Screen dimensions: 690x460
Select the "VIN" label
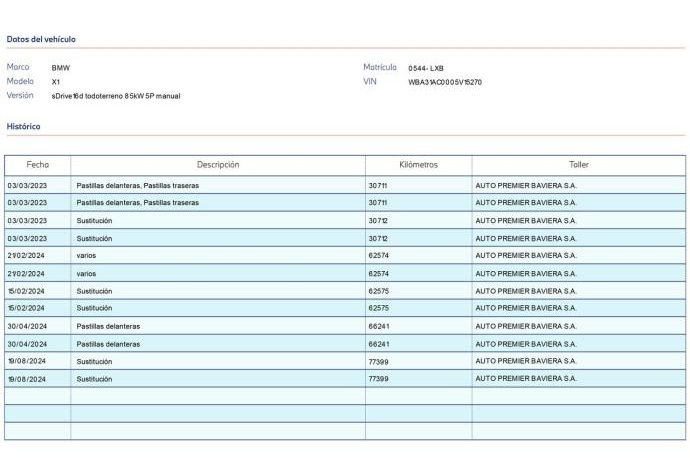coord(370,81)
